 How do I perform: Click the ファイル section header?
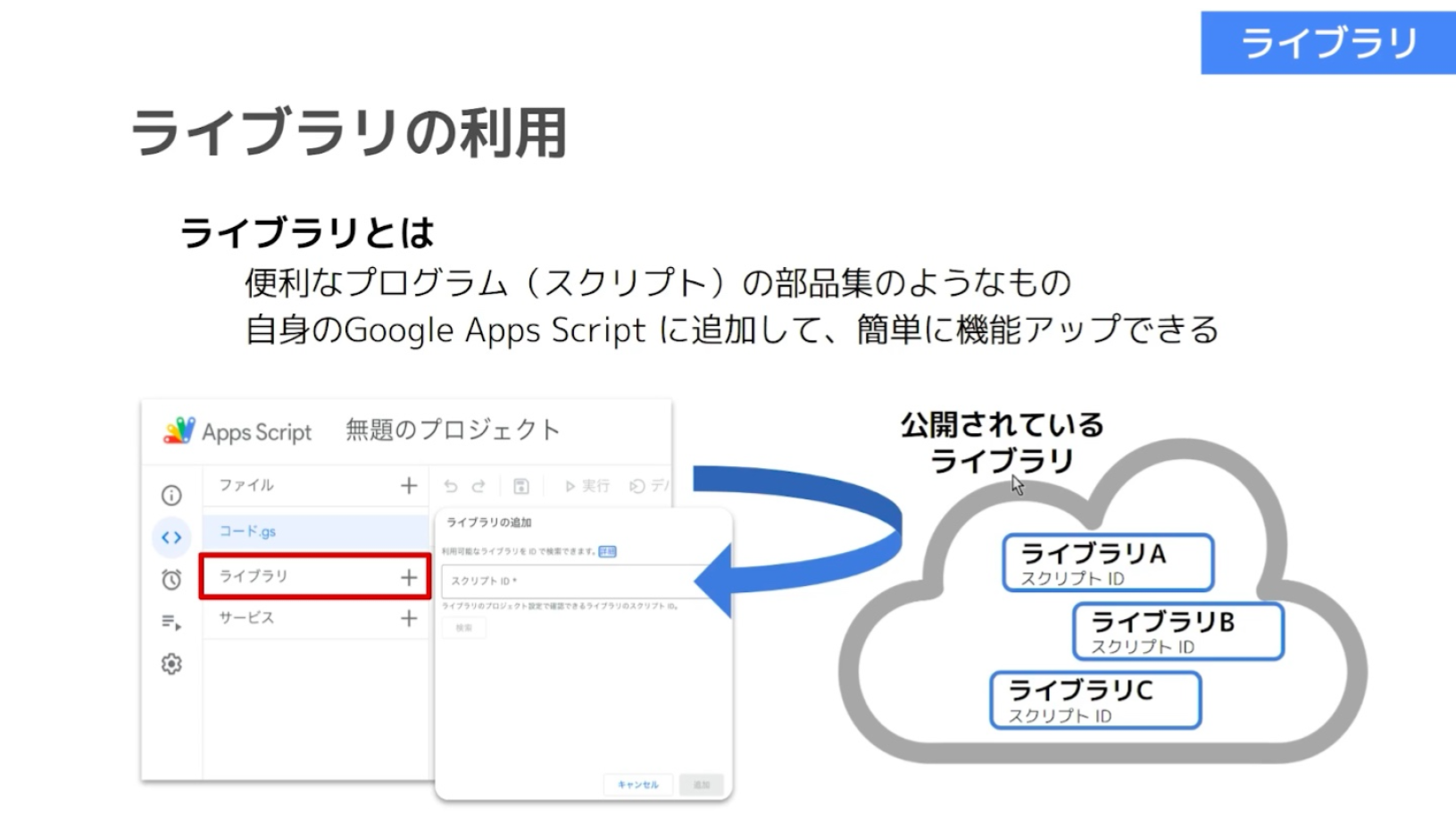(246, 485)
